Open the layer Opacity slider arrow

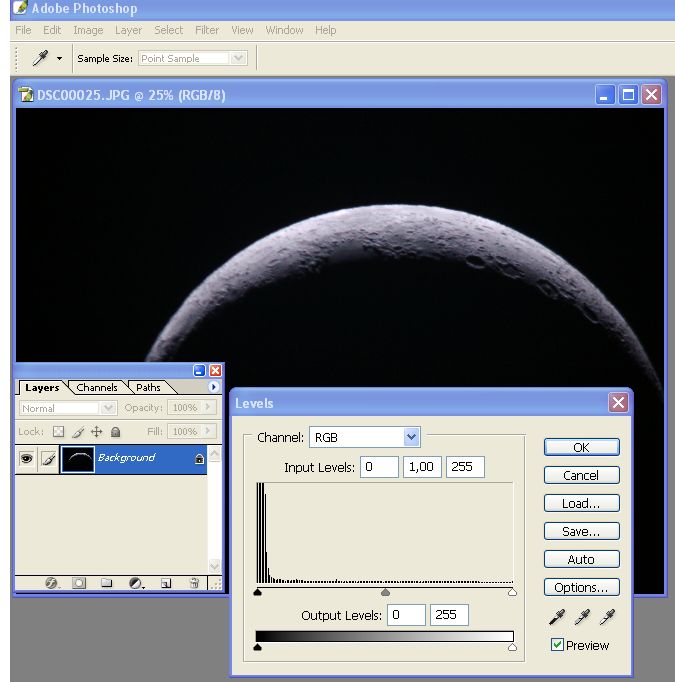click(208, 407)
